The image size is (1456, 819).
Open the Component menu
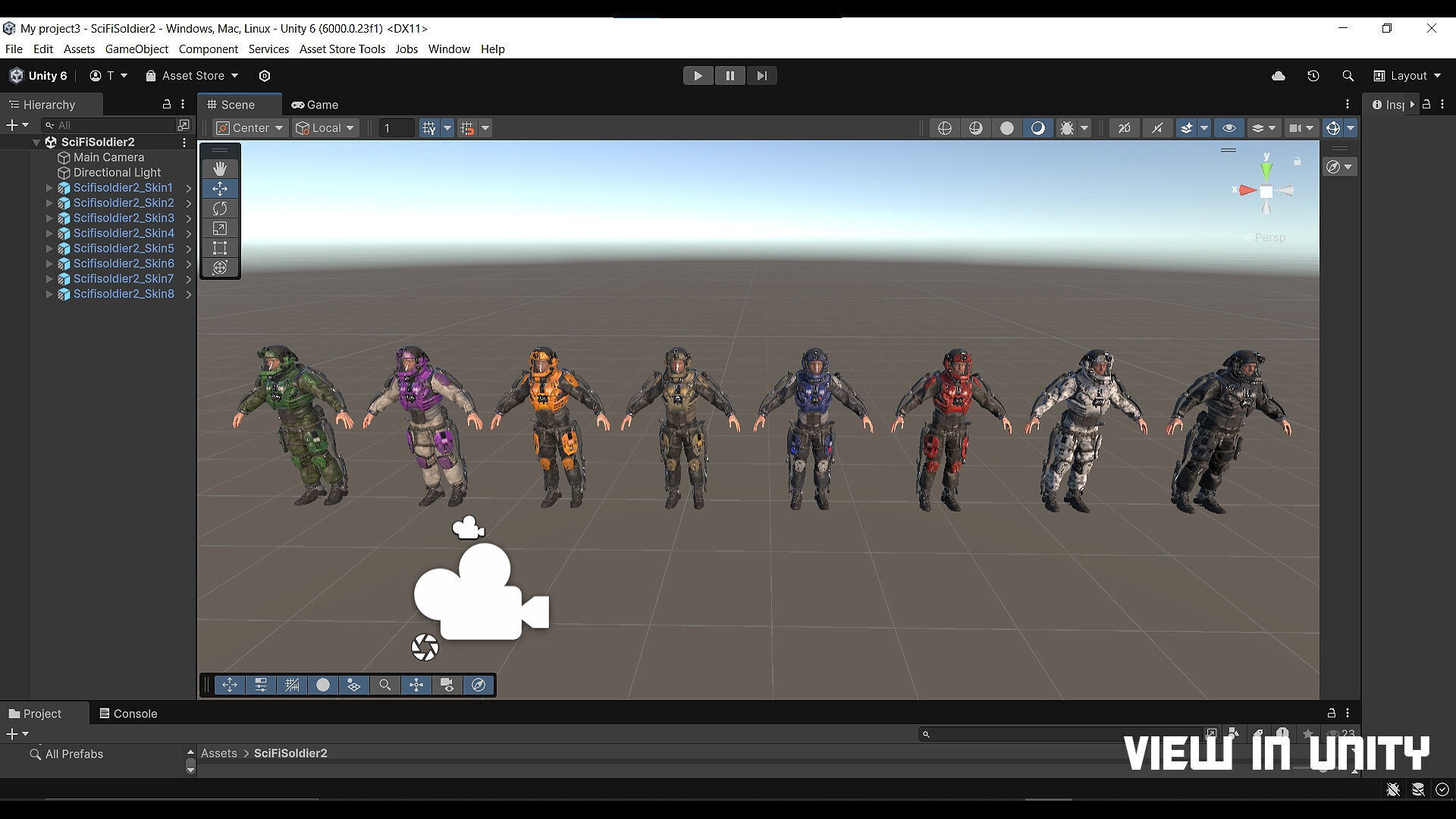[209, 49]
